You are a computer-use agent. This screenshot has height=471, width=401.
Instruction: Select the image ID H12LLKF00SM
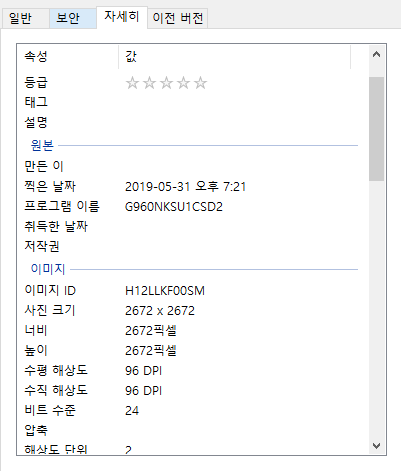[x=165, y=291]
